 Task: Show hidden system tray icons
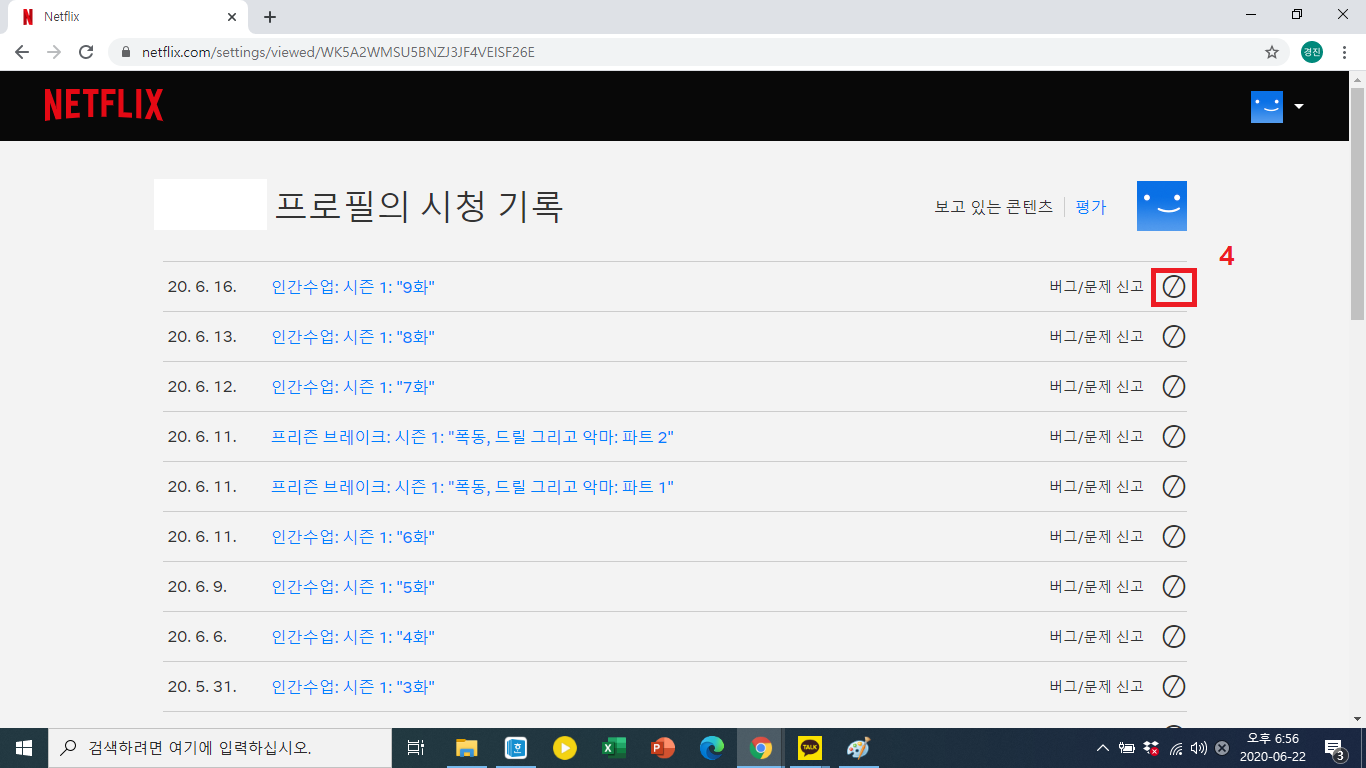tap(1102, 747)
